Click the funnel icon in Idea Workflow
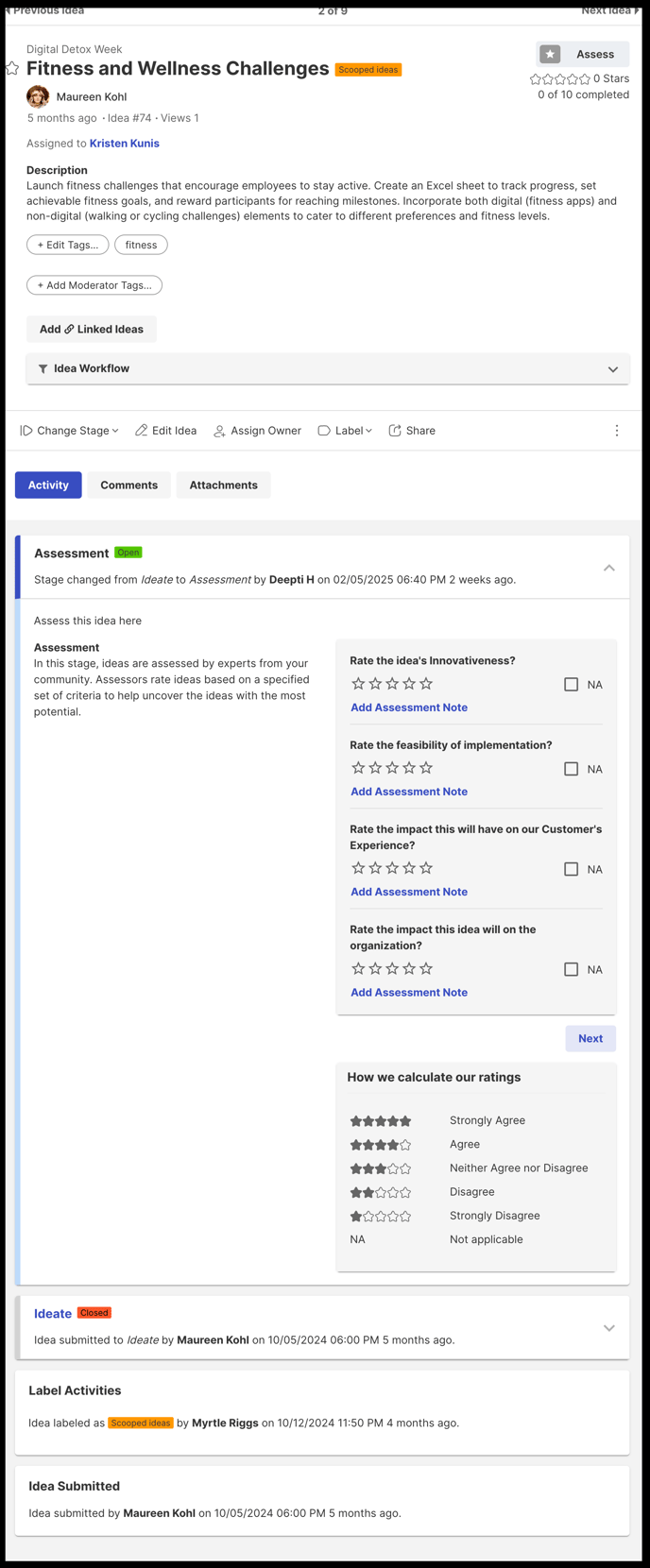Screen dimensions: 650x1568 click(x=43, y=369)
